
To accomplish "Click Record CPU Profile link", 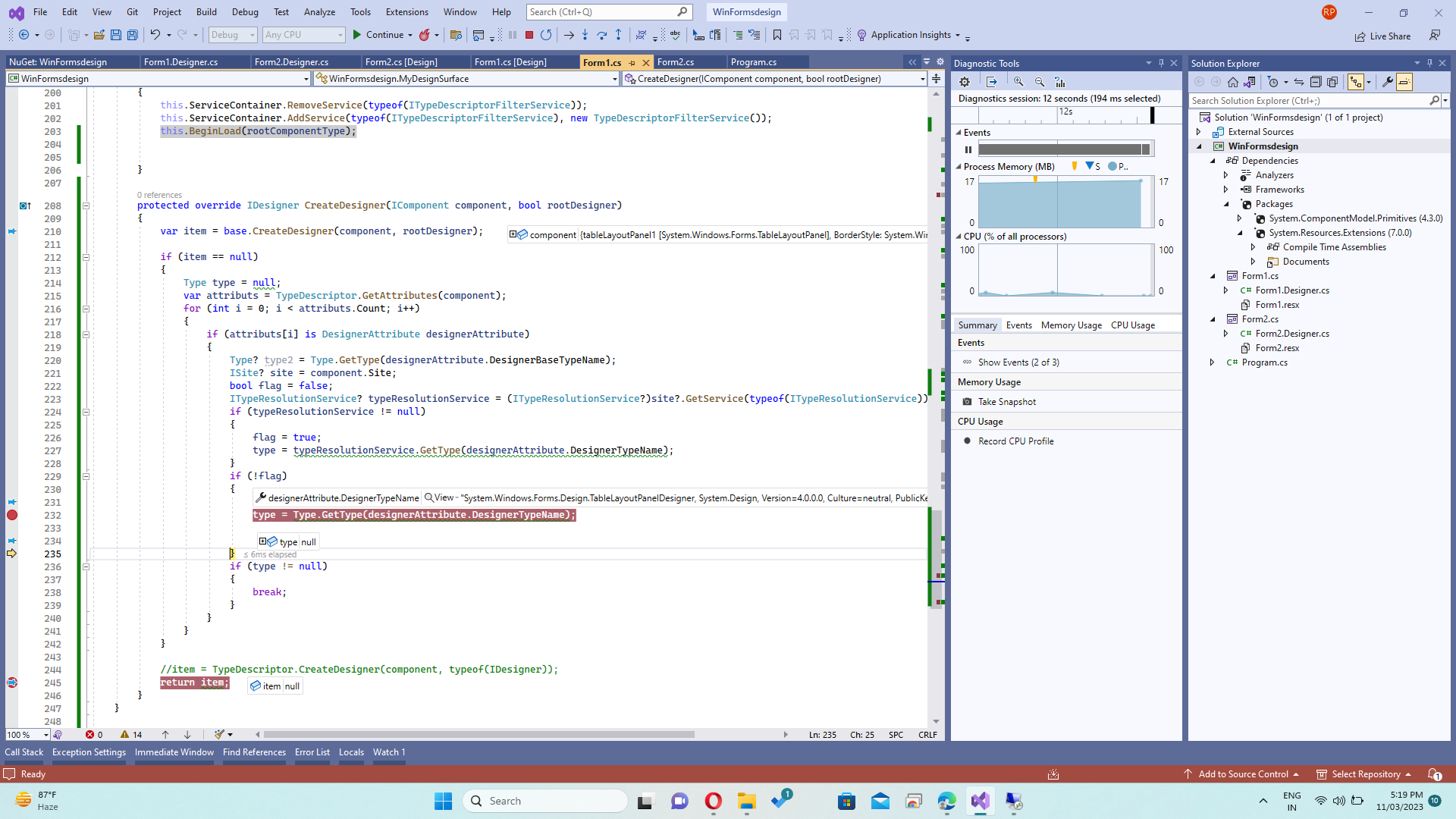I will click(1015, 441).
